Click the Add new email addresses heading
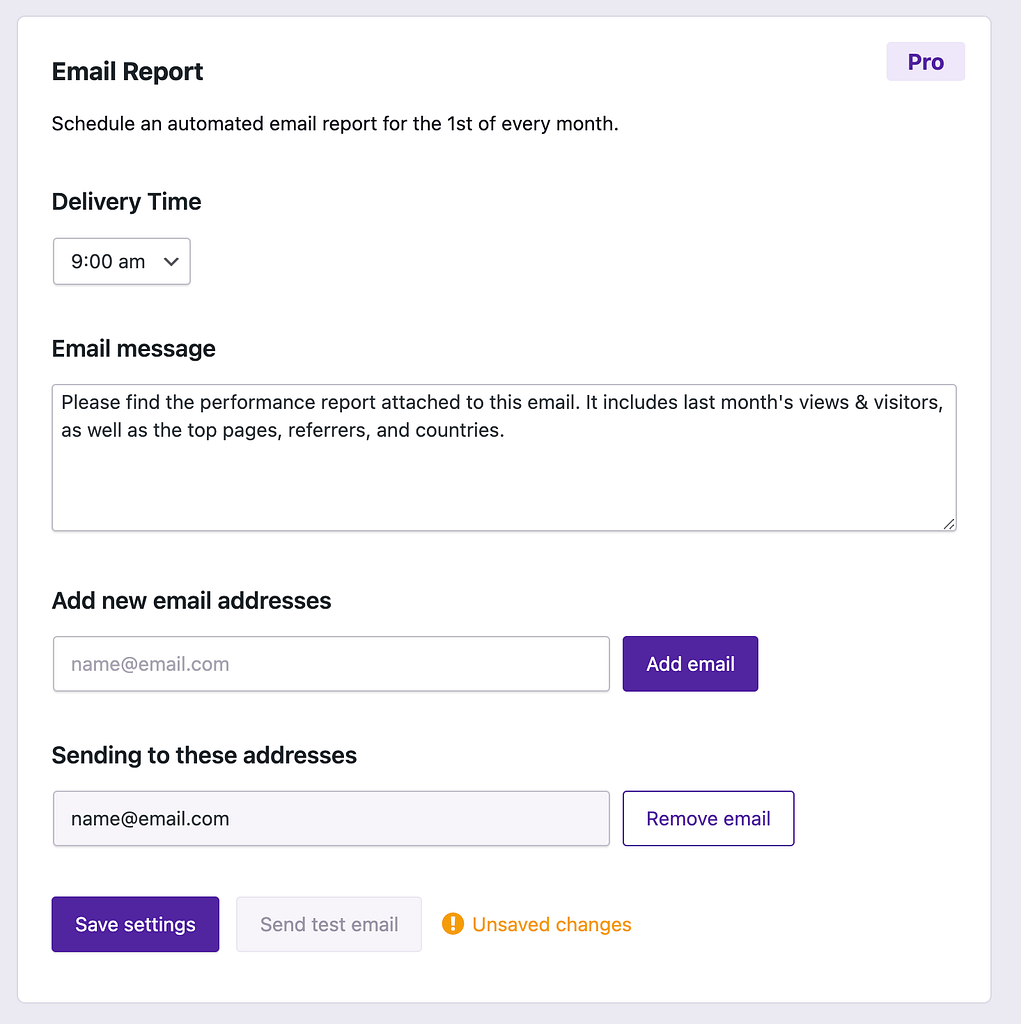 [x=191, y=600]
